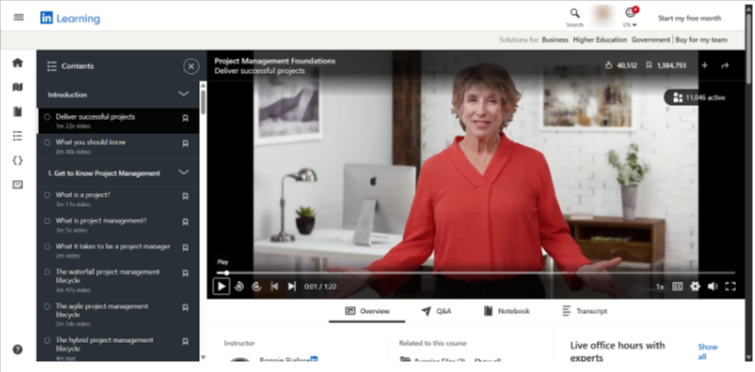This screenshot has width=755, height=372.
Task: Open the help question mark icon
Action: point(18,350)
